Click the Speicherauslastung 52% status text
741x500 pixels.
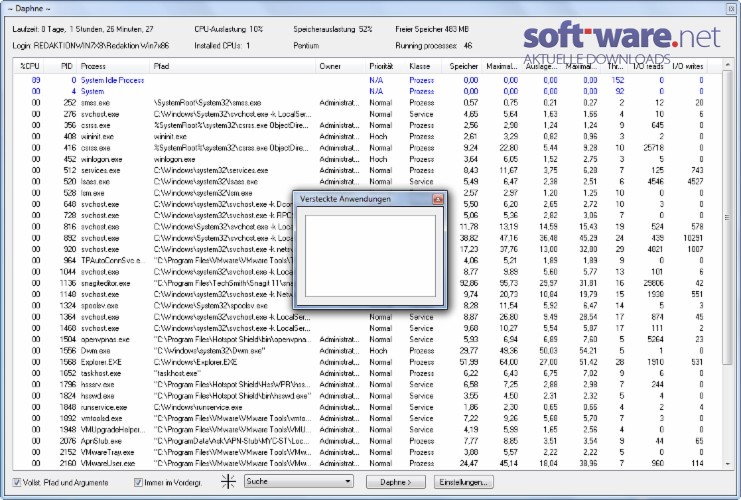pyautogui.click(x=333, y=29)
